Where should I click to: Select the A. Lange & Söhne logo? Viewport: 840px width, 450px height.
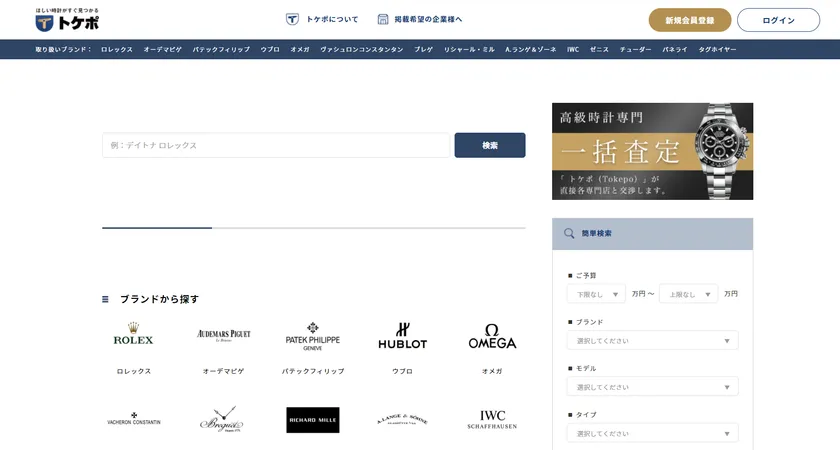[x=402, y=419]
